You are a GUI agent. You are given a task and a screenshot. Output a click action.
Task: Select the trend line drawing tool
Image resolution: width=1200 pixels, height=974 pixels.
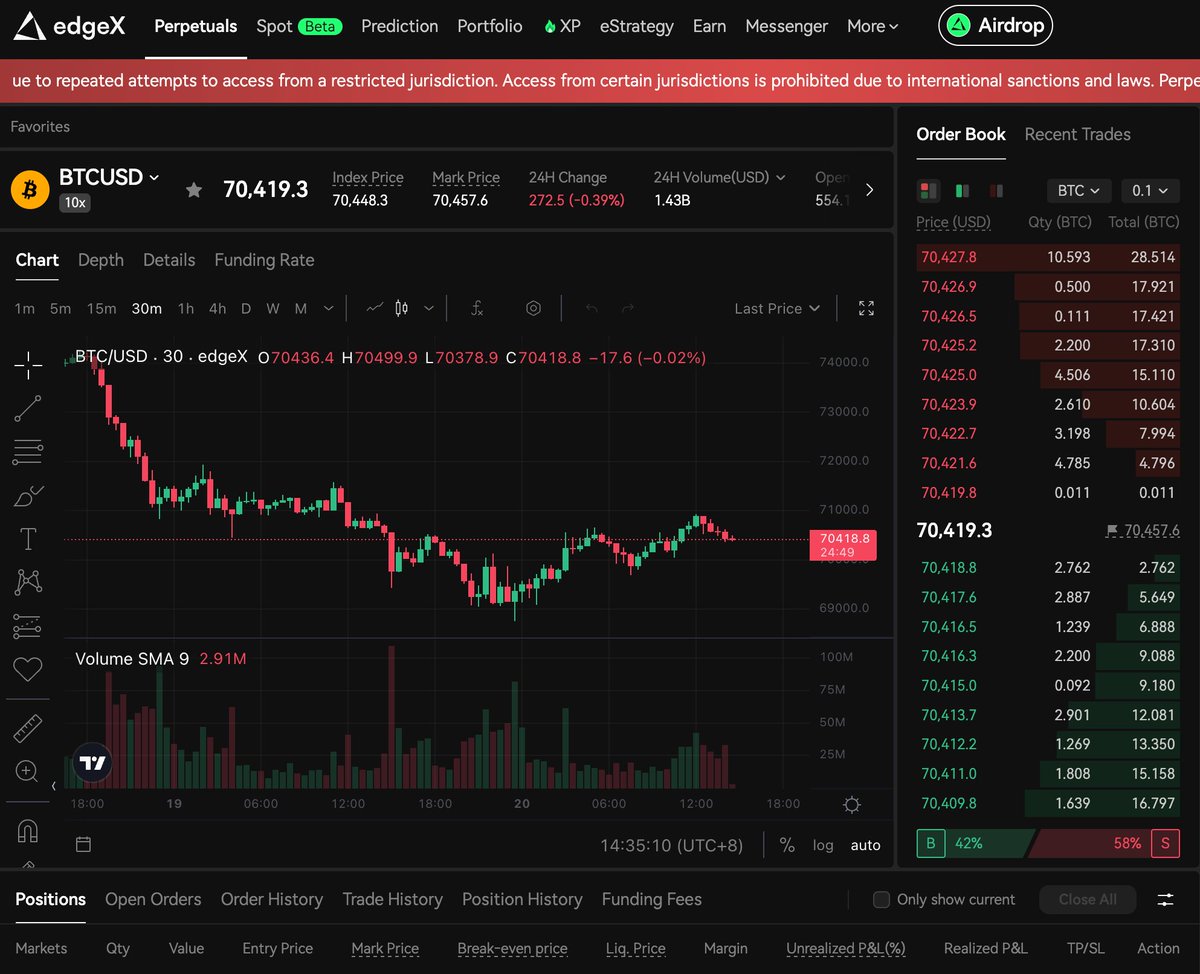coord(28,409)
